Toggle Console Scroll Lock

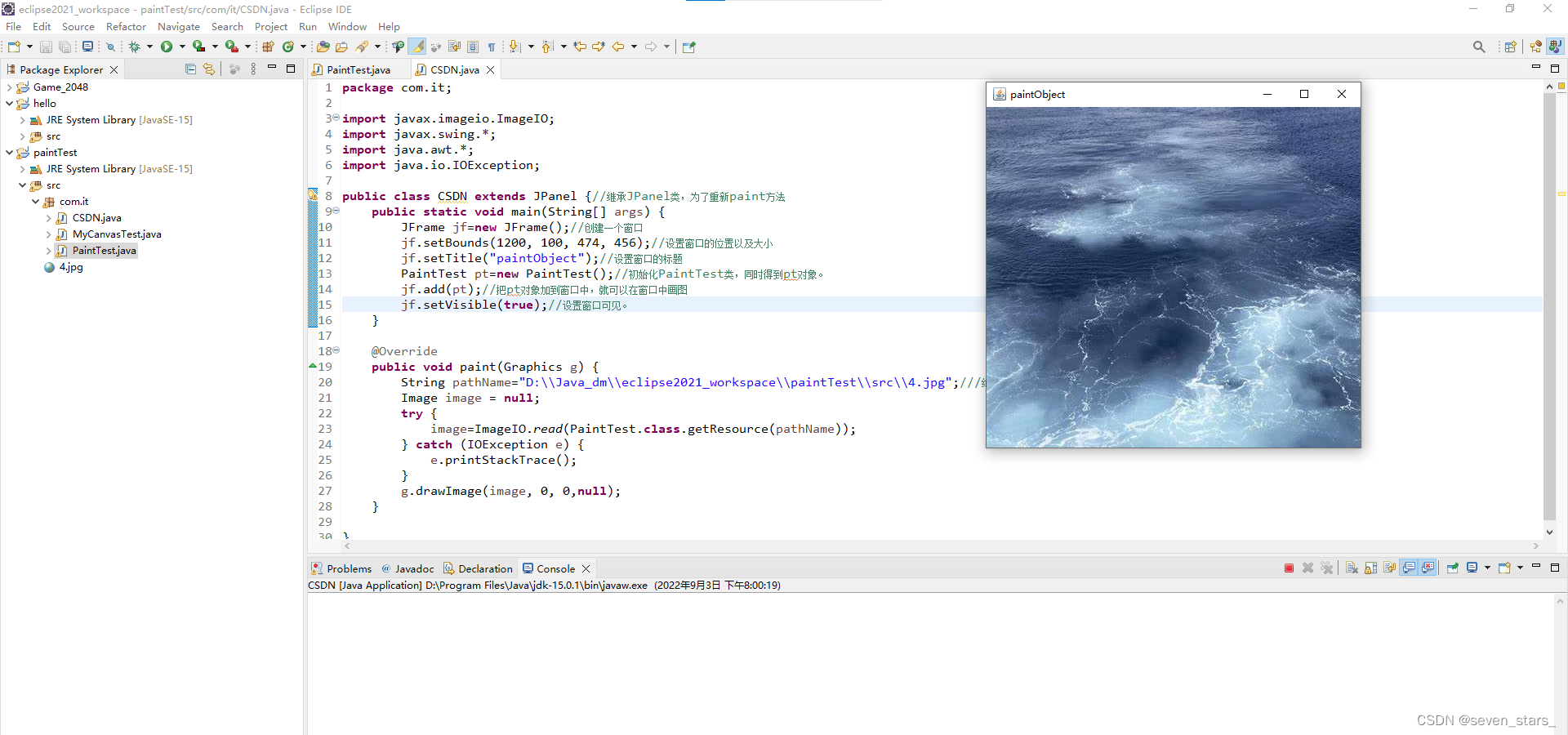[x=1371, y=568]
